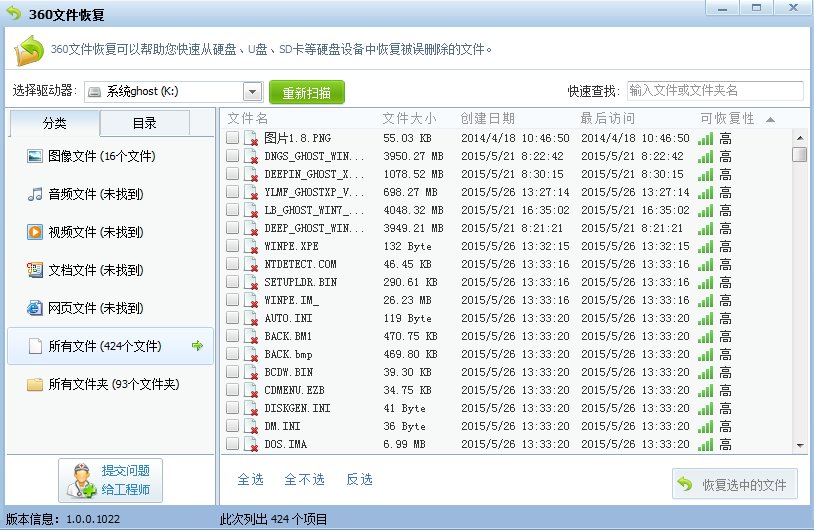Click the document files category icon

(35, 270)
